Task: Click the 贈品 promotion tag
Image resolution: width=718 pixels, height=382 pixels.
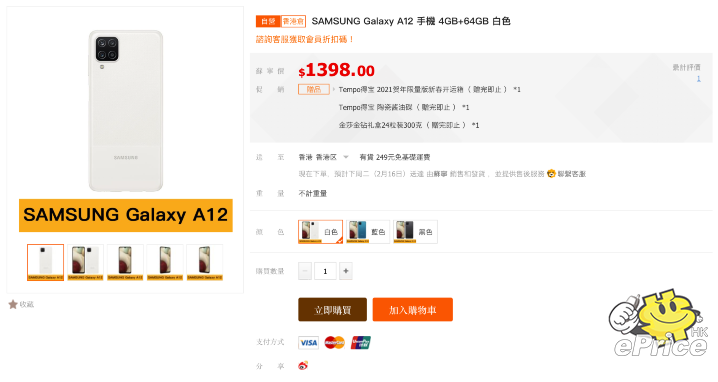Action: point(314,89)
